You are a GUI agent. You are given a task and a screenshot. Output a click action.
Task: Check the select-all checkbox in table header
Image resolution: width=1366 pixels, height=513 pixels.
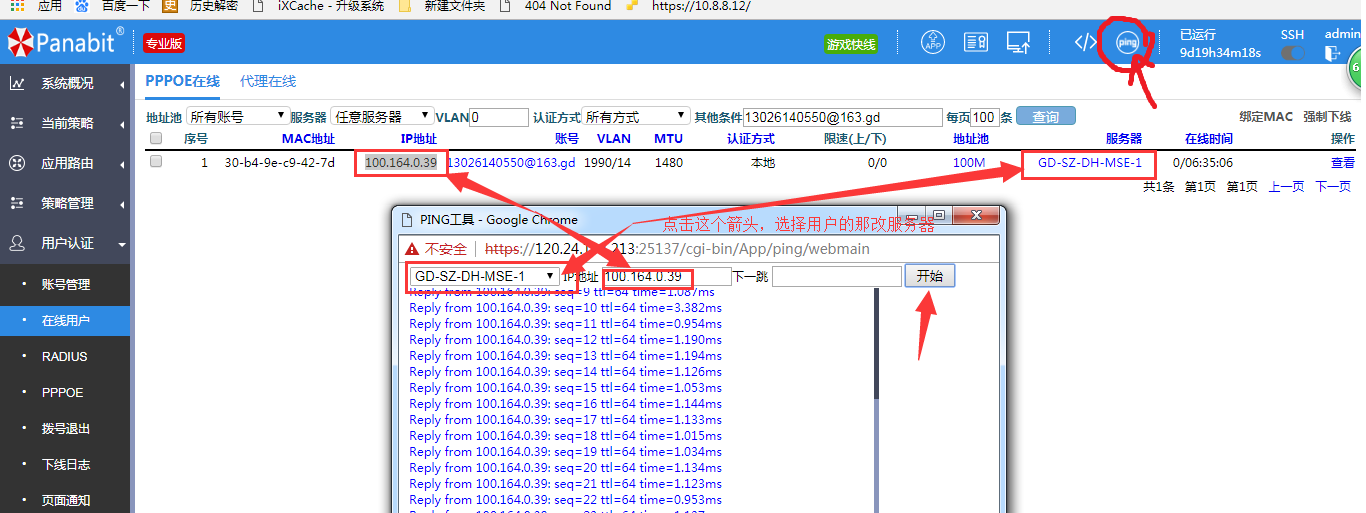tap(156, 139)
